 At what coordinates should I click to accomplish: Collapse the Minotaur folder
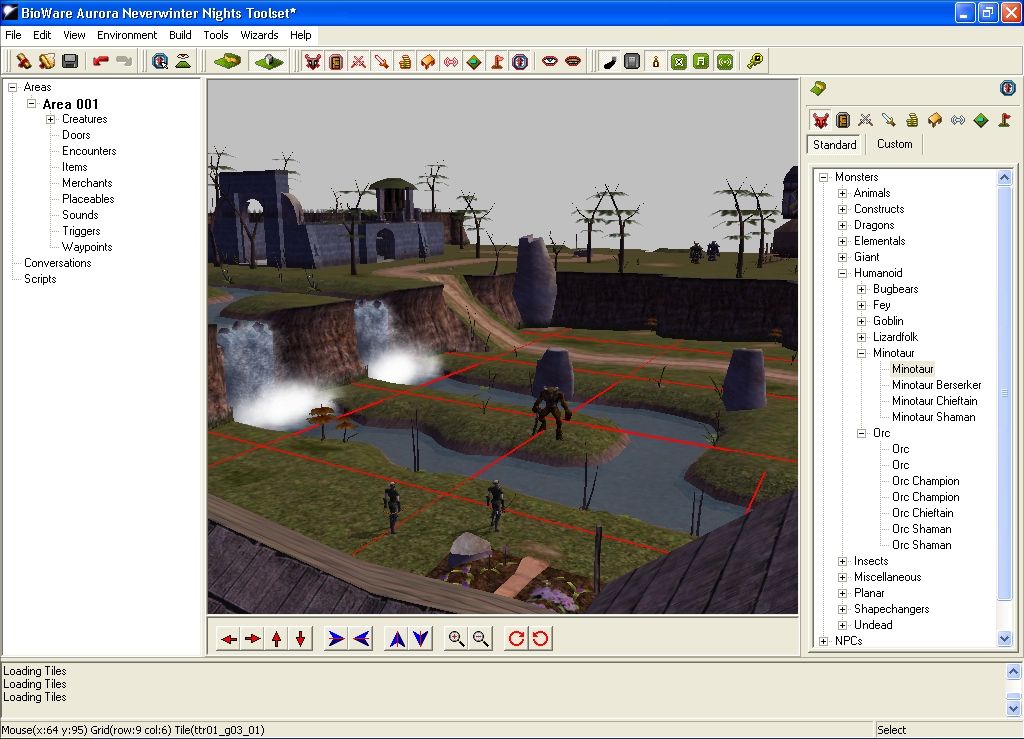pyautogui.click(x=862, y=353)
